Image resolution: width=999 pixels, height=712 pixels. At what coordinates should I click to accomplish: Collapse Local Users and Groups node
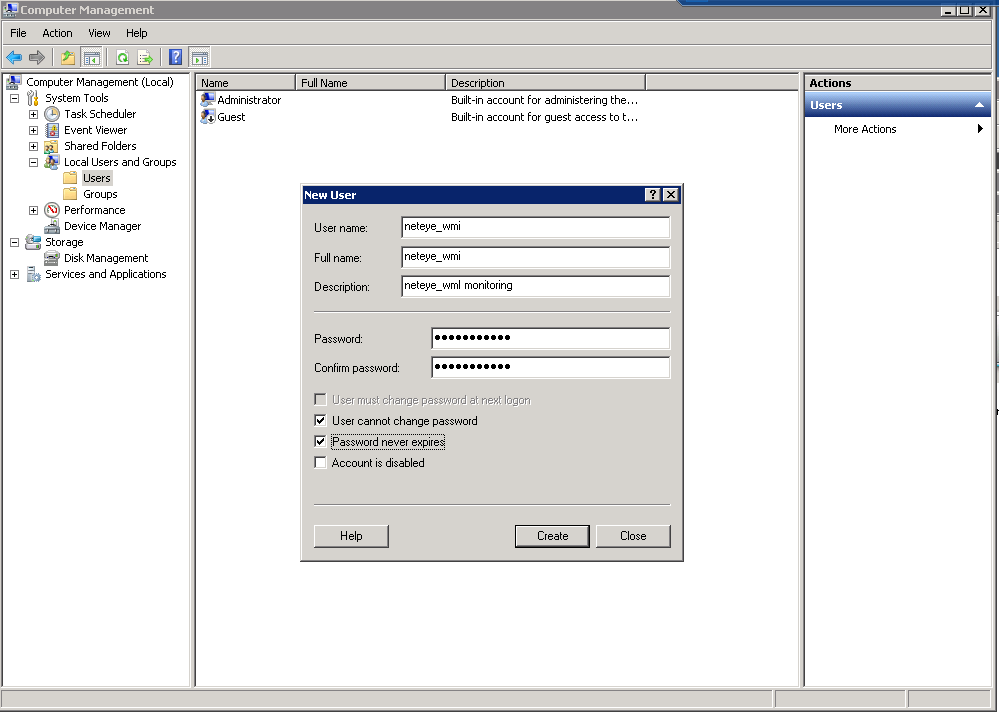34,162
